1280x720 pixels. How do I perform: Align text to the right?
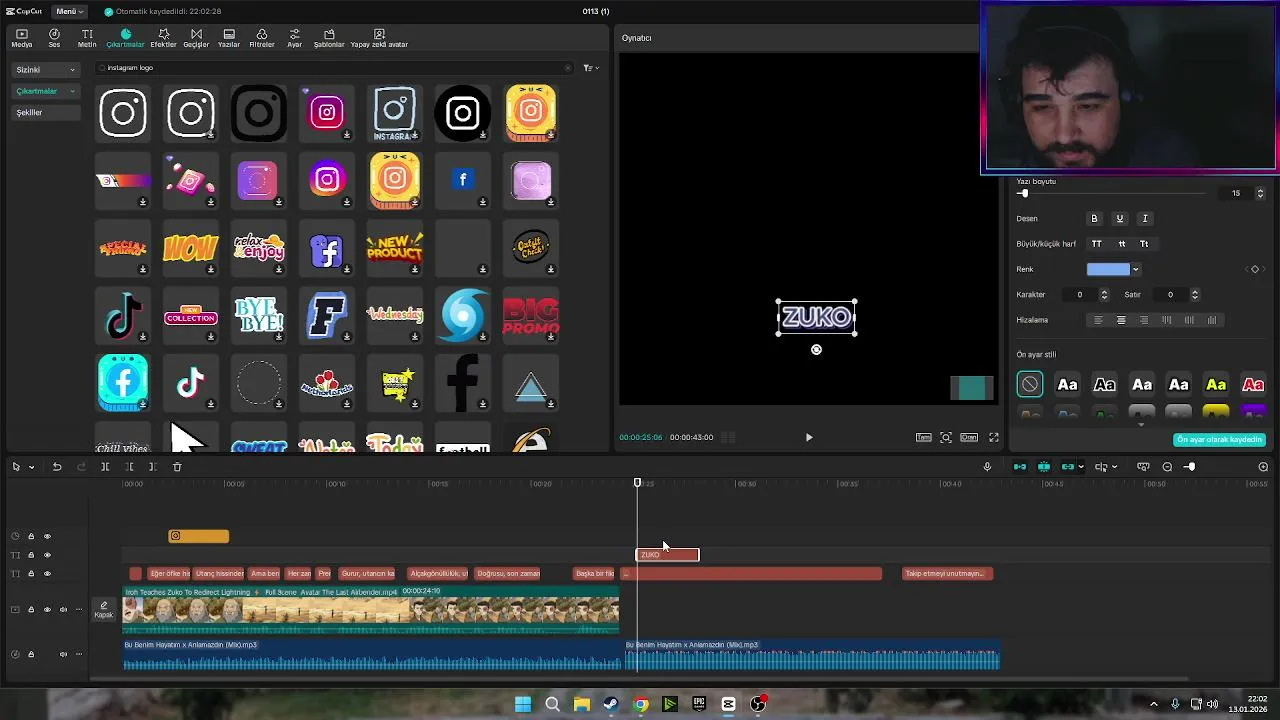tap(1144, 320)
